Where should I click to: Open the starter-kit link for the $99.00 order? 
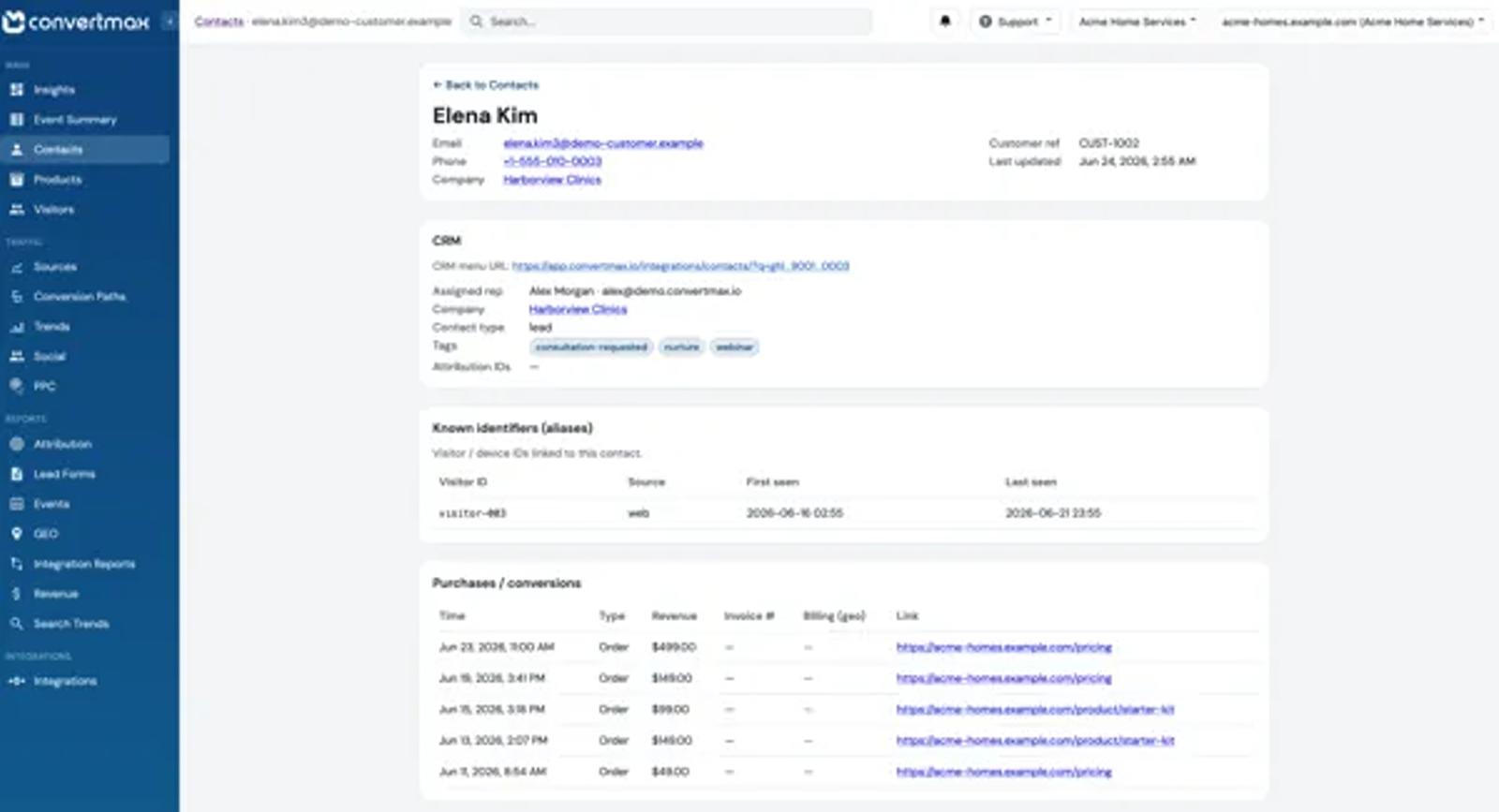click(1035, 710)
